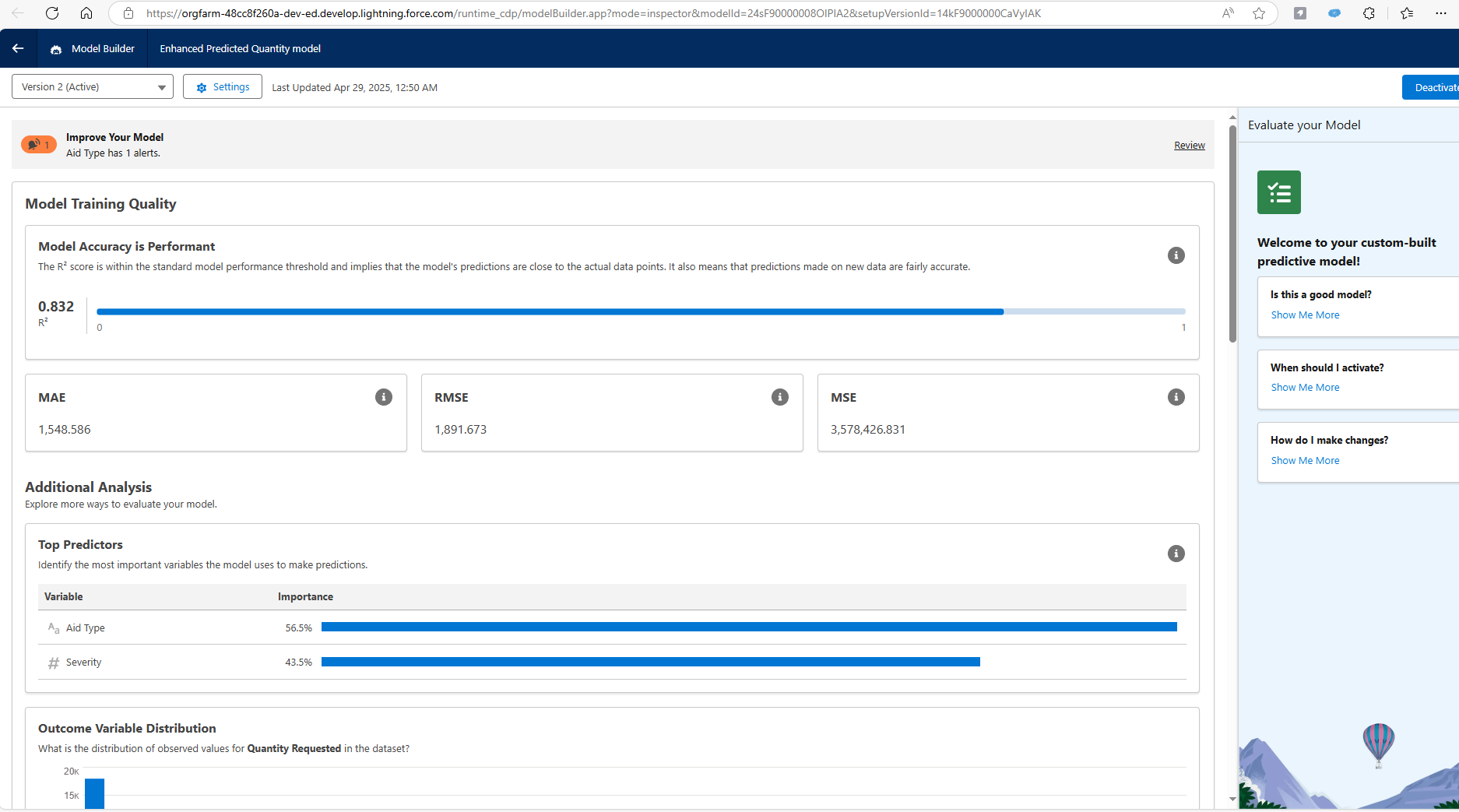The height and width of the screenshot is (812, 1459).
Task: Click the orange alert badge icon
Action: point(38,145)
